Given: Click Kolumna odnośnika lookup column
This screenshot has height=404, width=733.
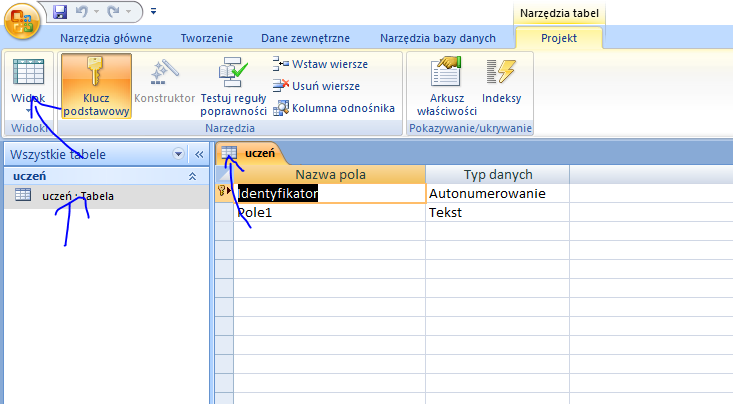Looking at the screenshot, I should (334, 108).
